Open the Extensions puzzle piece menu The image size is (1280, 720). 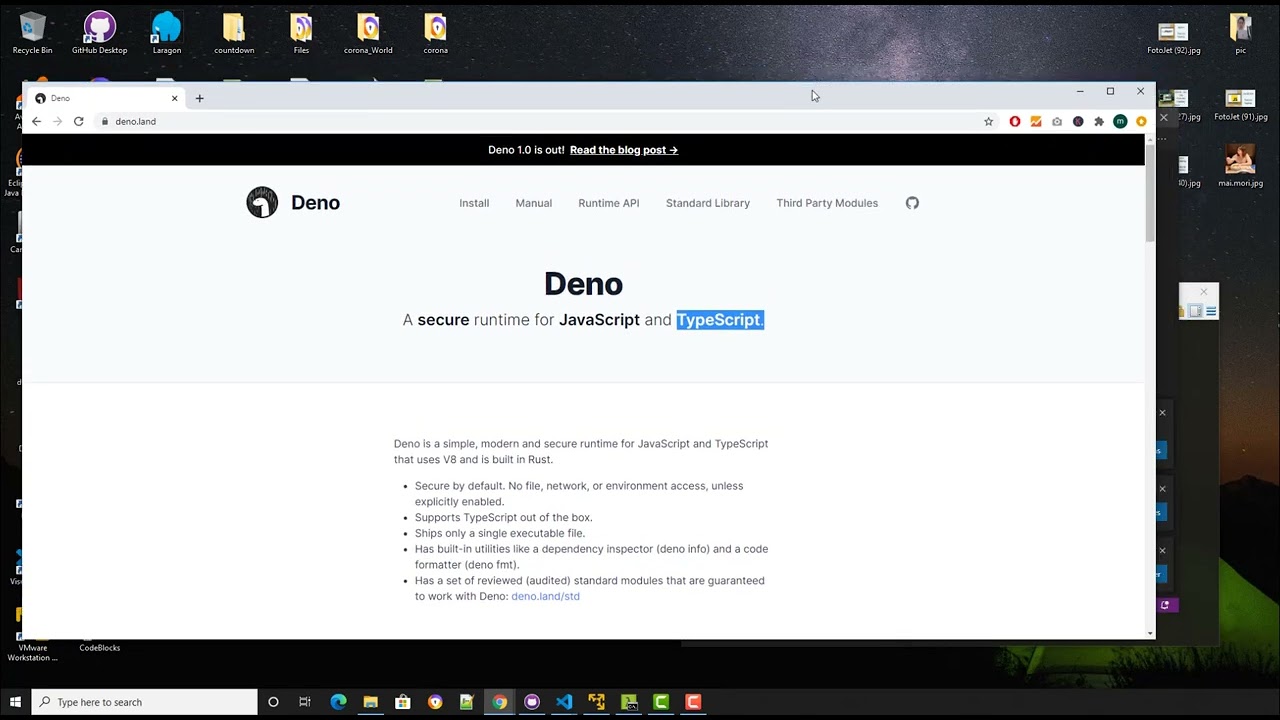1099,122
